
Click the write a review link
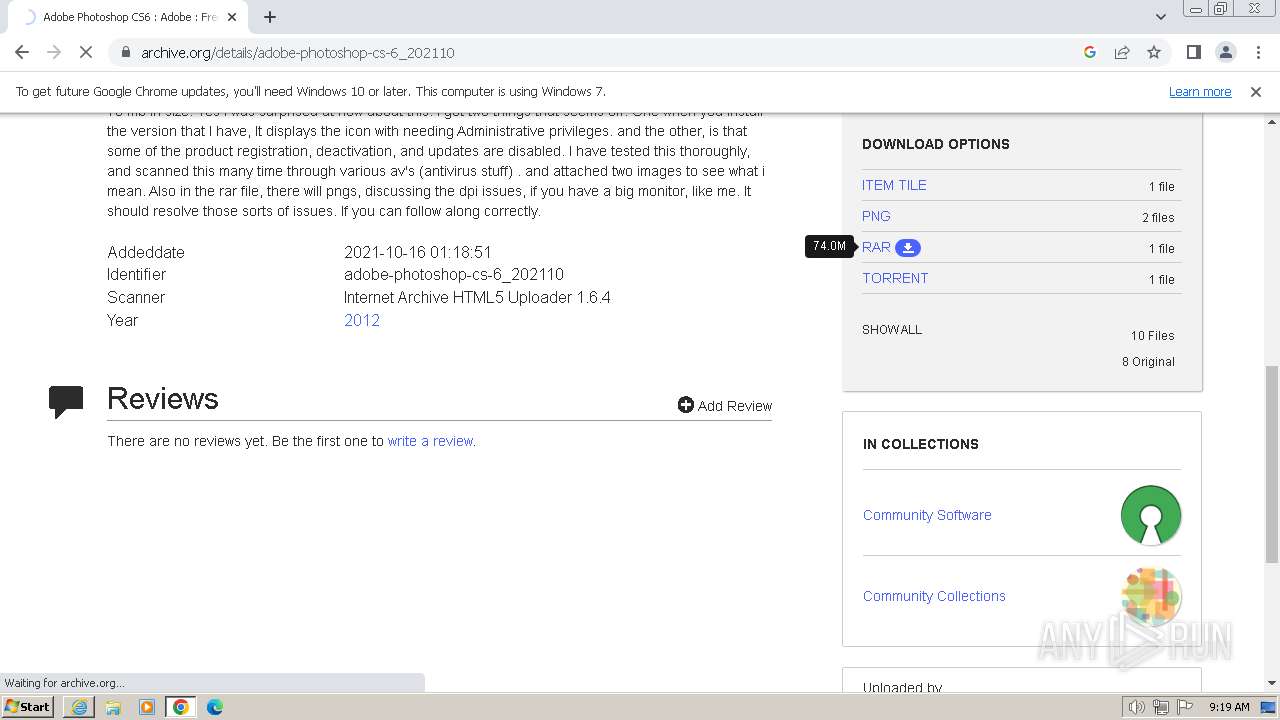tap(430, 441)
